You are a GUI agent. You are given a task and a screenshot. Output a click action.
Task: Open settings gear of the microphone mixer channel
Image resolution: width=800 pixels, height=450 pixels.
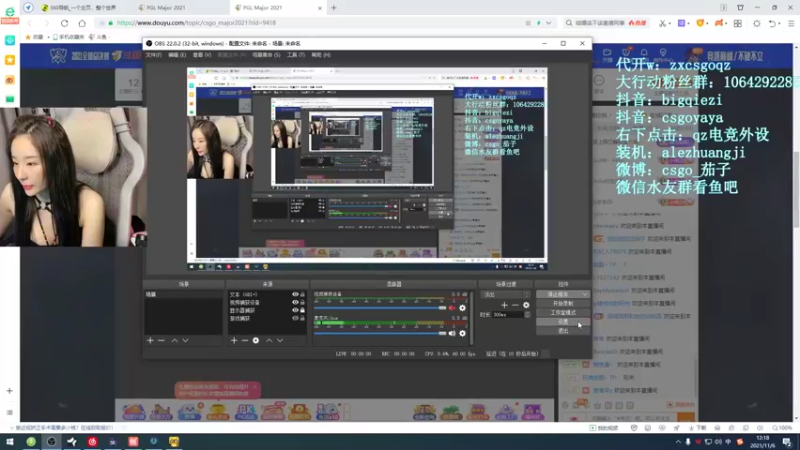(x=462, y=333)
